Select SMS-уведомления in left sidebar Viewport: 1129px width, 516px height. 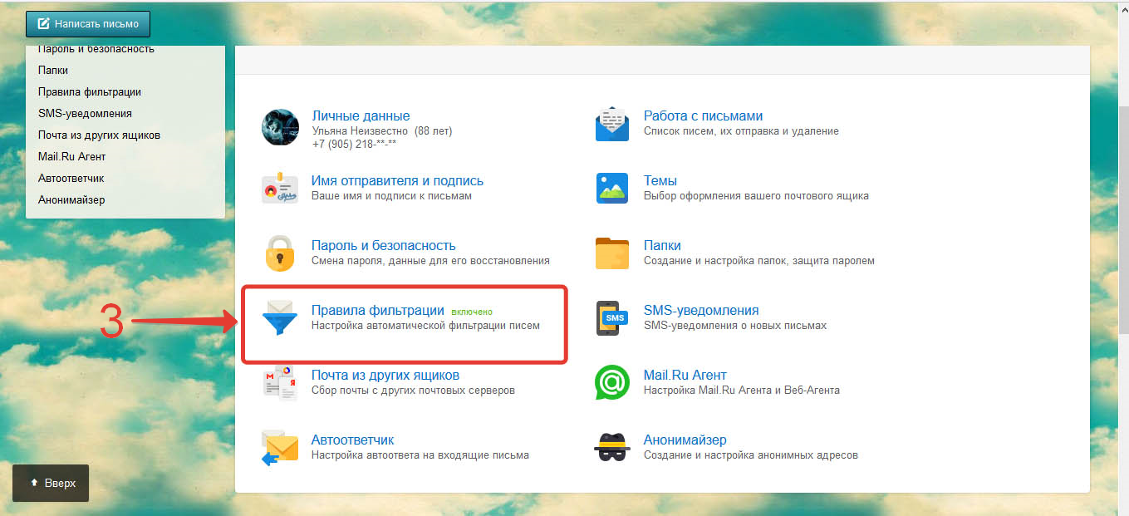click(x=85, y=113)
